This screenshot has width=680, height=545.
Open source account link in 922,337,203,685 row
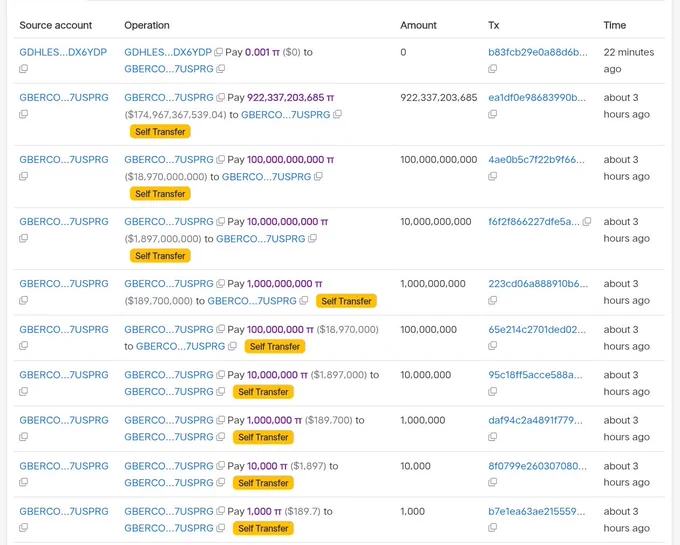click(x=64, y=98)
